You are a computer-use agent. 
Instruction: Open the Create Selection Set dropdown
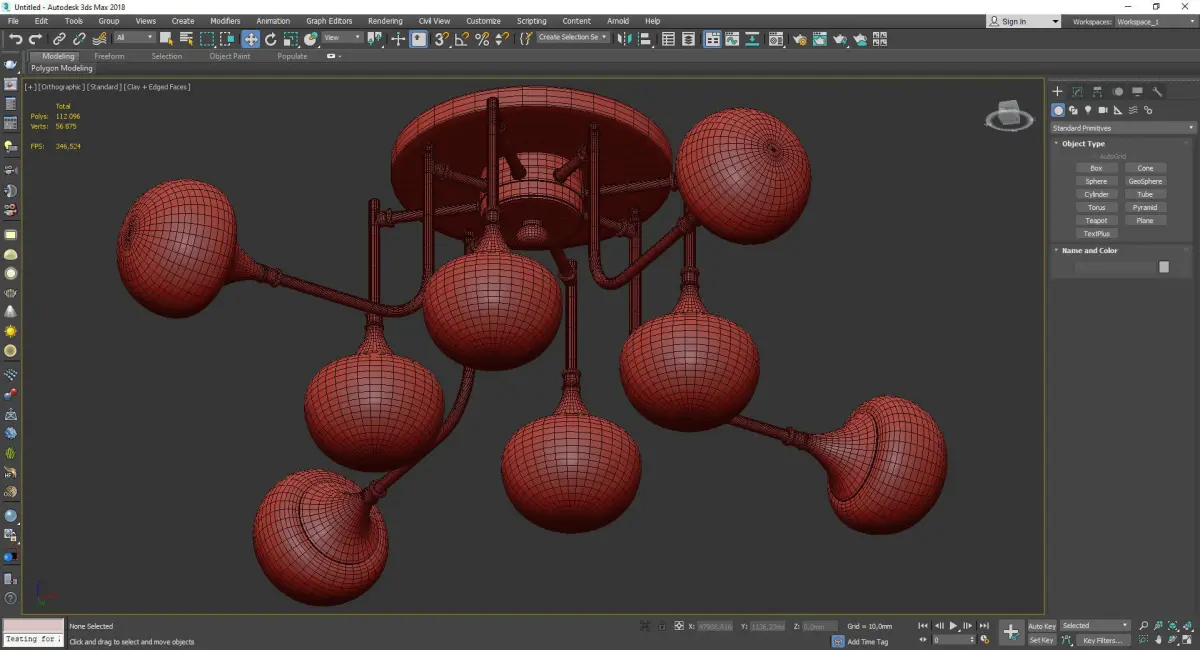pos(572,37)
